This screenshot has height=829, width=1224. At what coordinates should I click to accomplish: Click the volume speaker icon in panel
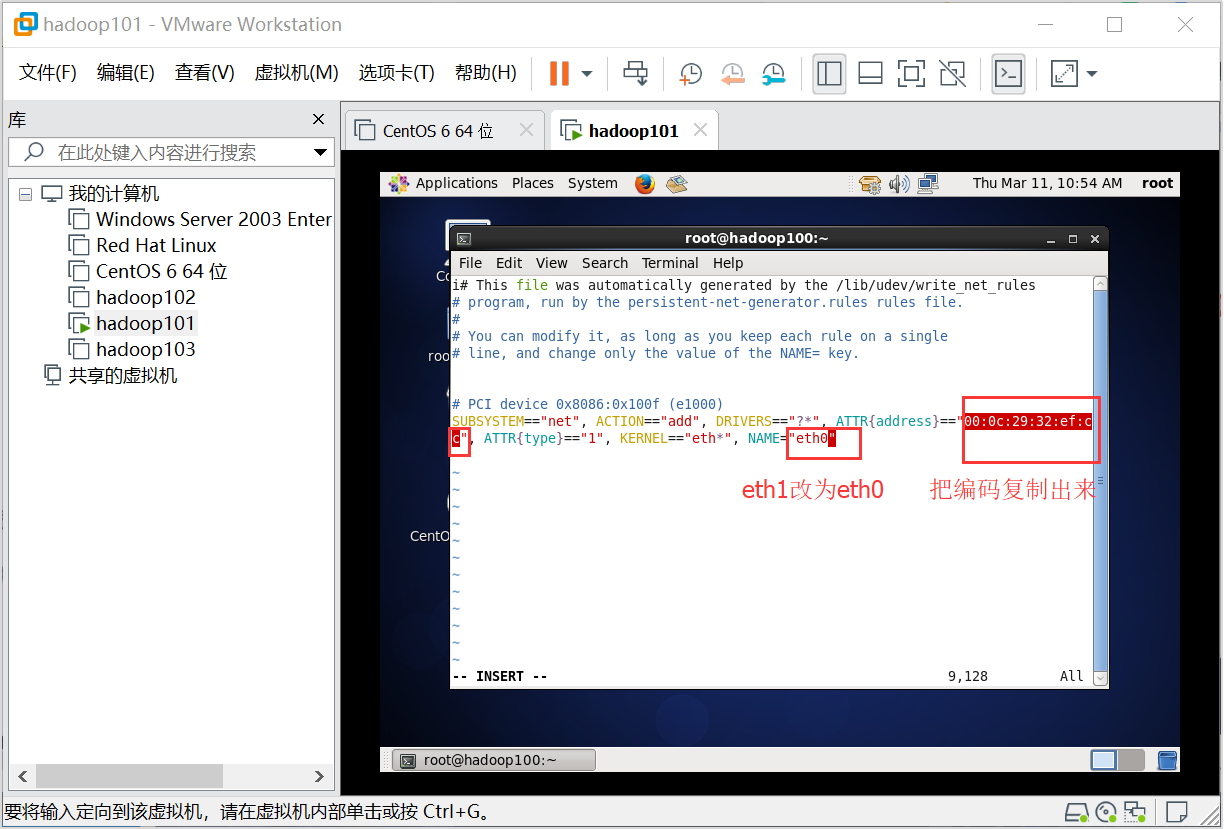pyautogui.click(x=899, y=184)
